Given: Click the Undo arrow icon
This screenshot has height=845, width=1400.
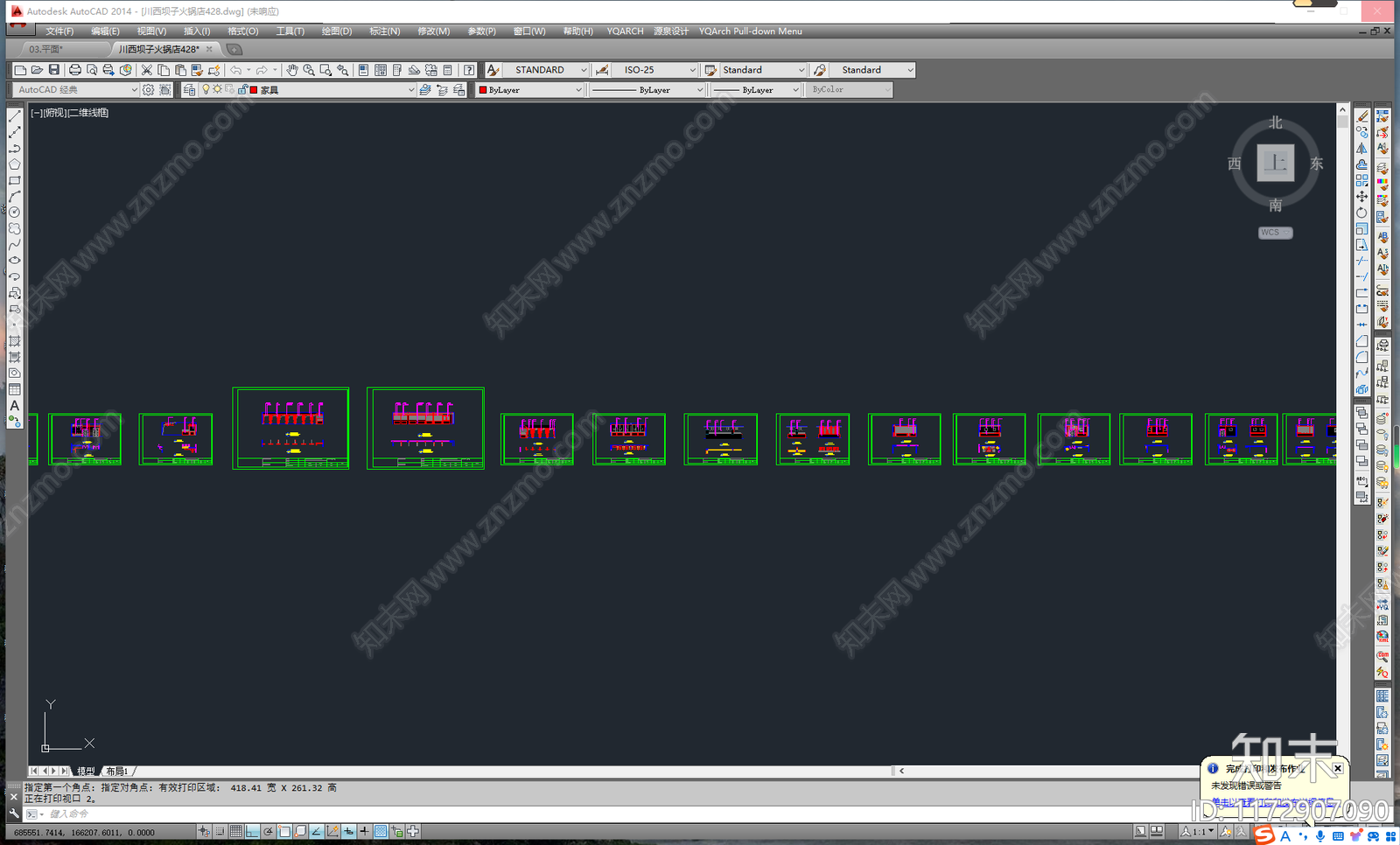Looking at the screenshot, I should pos(236,70).
